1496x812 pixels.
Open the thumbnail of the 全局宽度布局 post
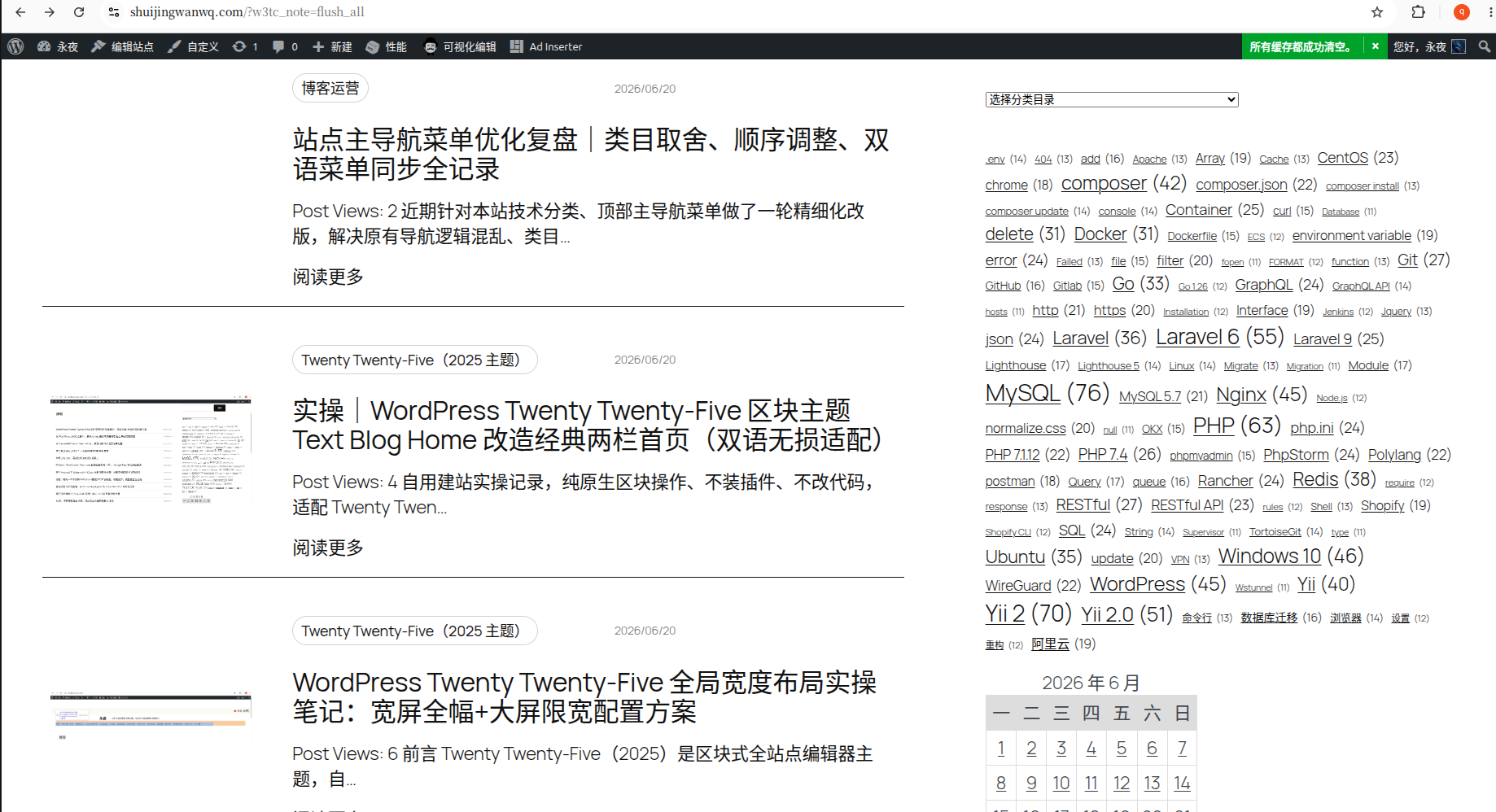pos(151,716)
